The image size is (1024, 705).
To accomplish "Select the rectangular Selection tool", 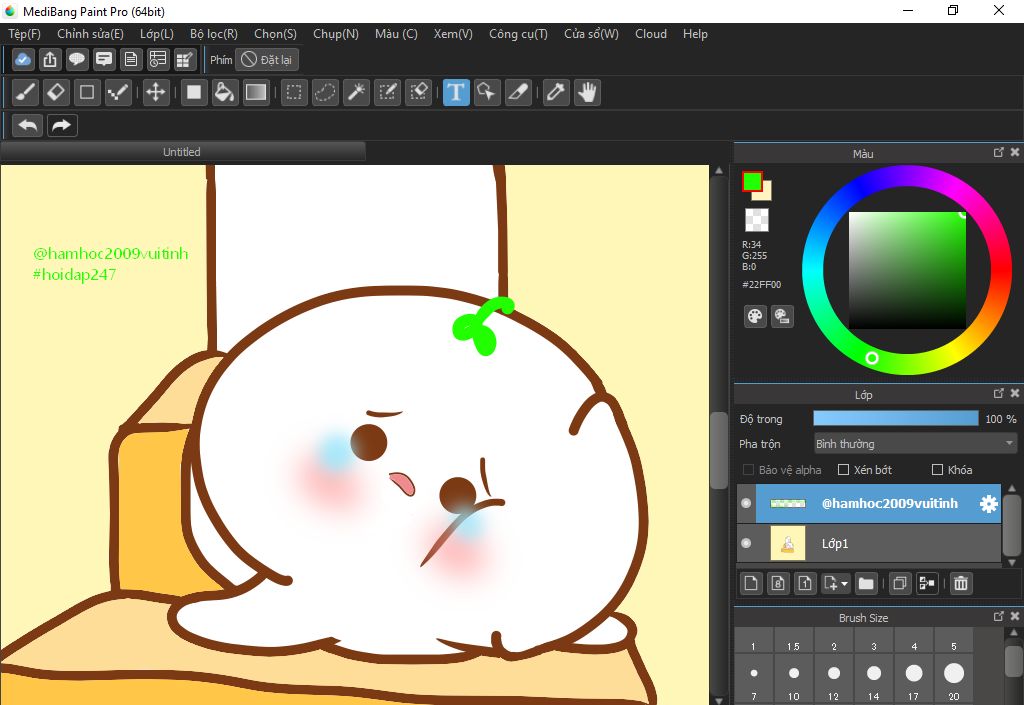I will 294,92.
